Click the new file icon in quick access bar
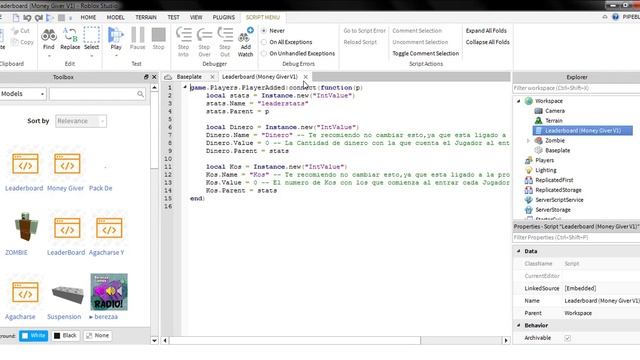 [x=16, y=18]
